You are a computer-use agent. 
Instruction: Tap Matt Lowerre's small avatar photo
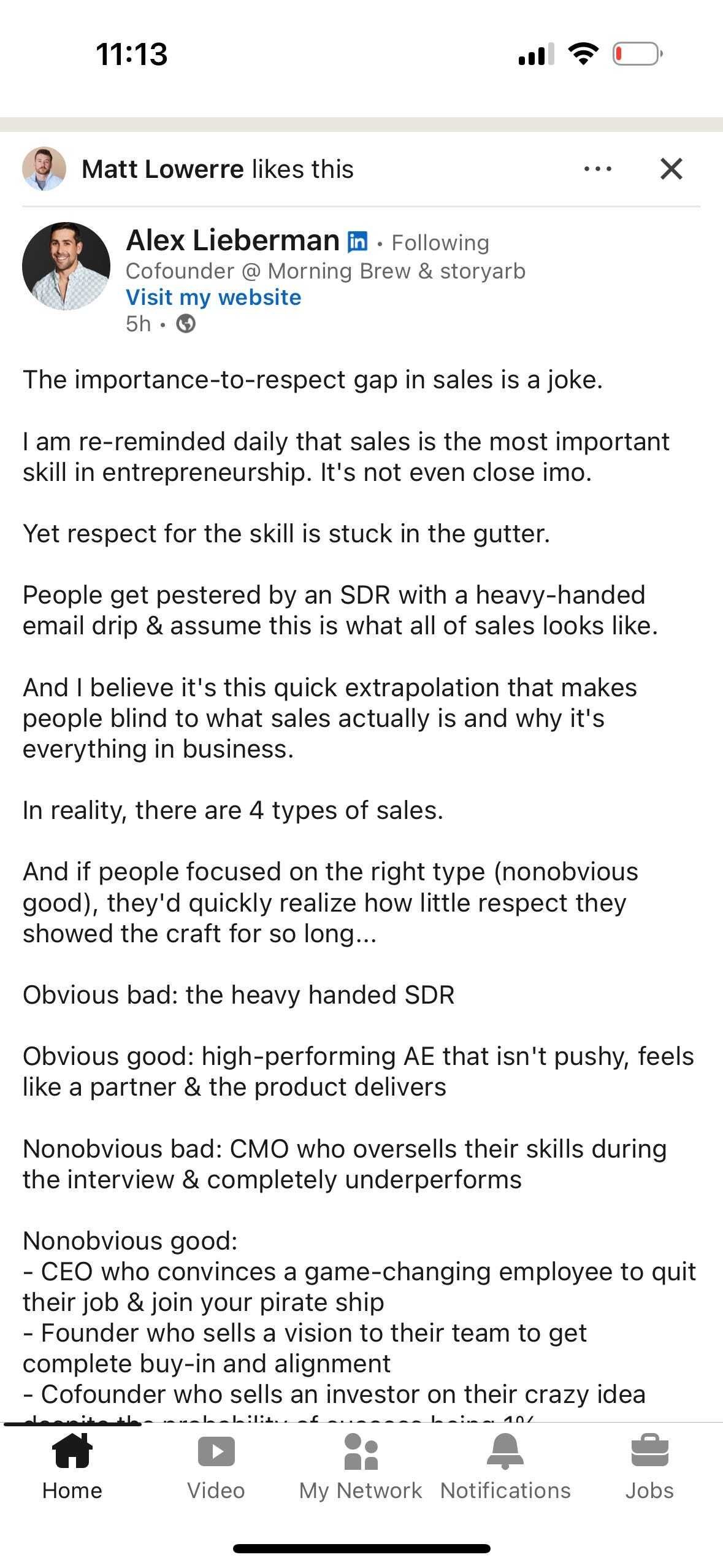coord(44,169)
